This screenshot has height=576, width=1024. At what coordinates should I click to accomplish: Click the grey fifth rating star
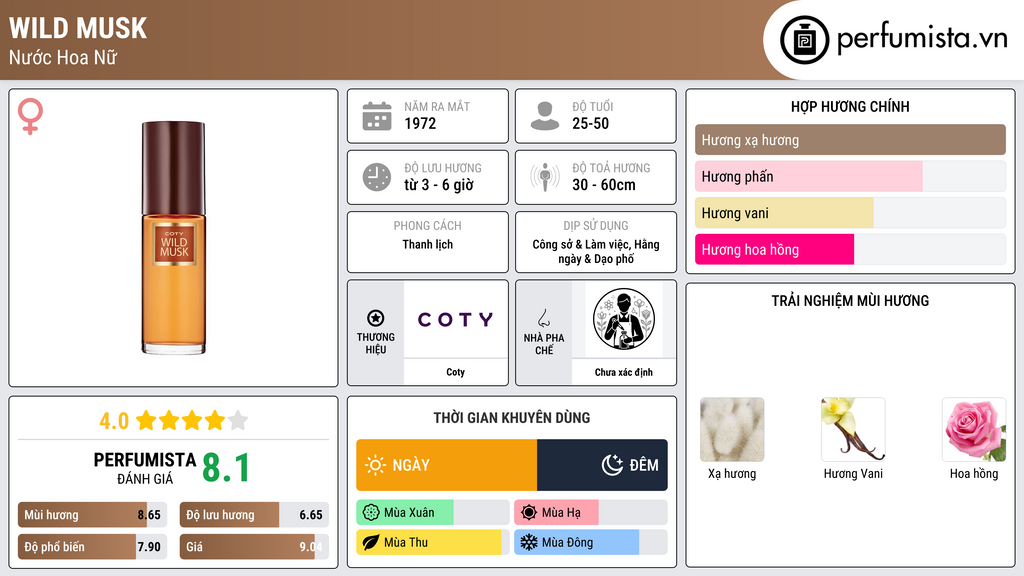pyautogui.click(x=238, y=420)
